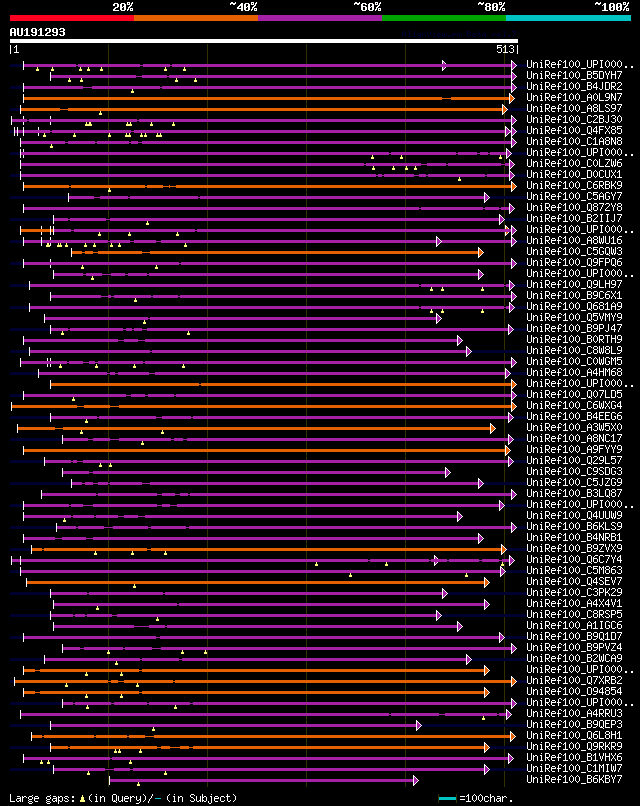Open the UniRef100_Q4FX85 hit label
640x806 pixels.
(x=574, y=131)
